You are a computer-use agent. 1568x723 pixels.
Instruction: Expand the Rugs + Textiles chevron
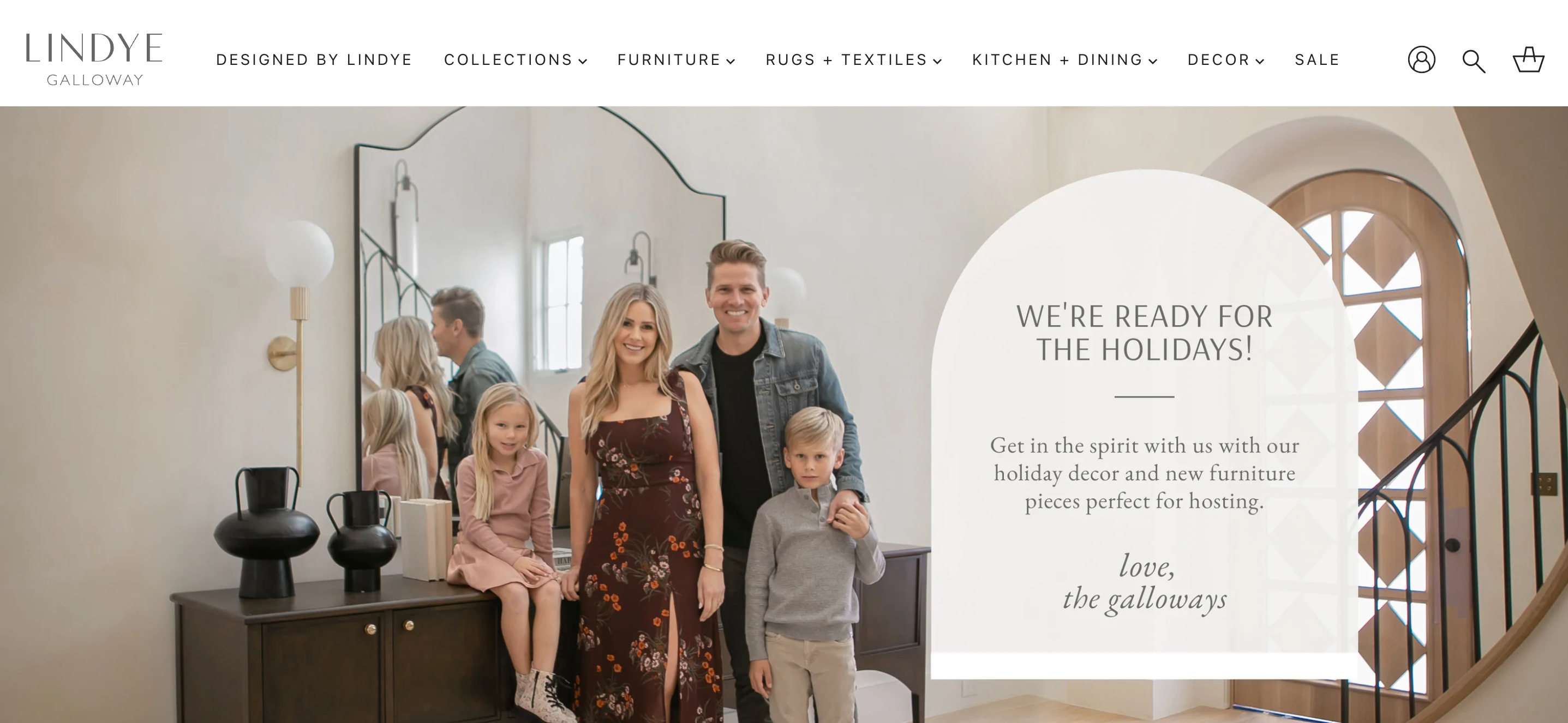(x=937, y=62)
